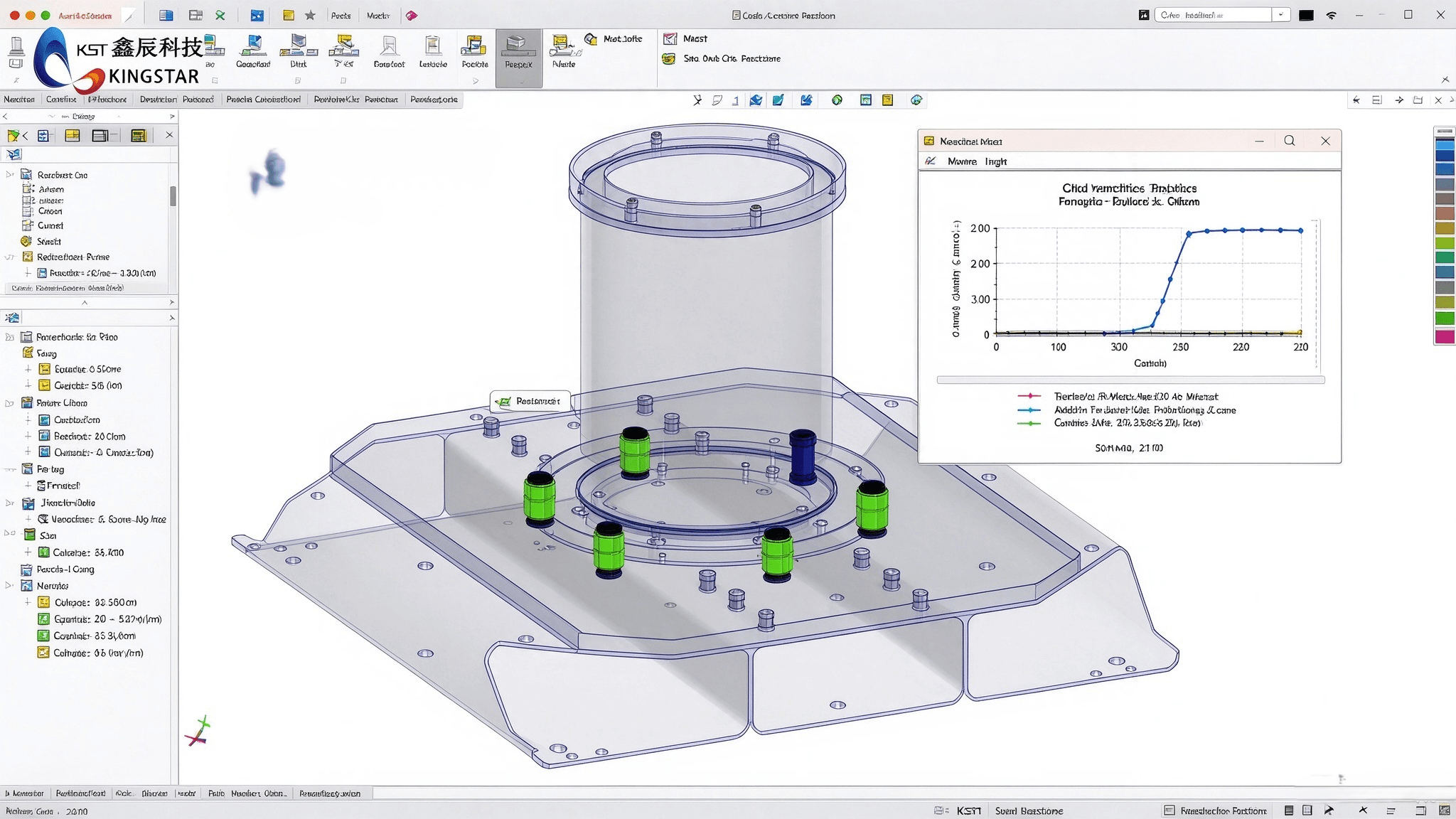
Task: Switch to the Pasota Cotcatborl tab
Action: [x=263, y=100]
